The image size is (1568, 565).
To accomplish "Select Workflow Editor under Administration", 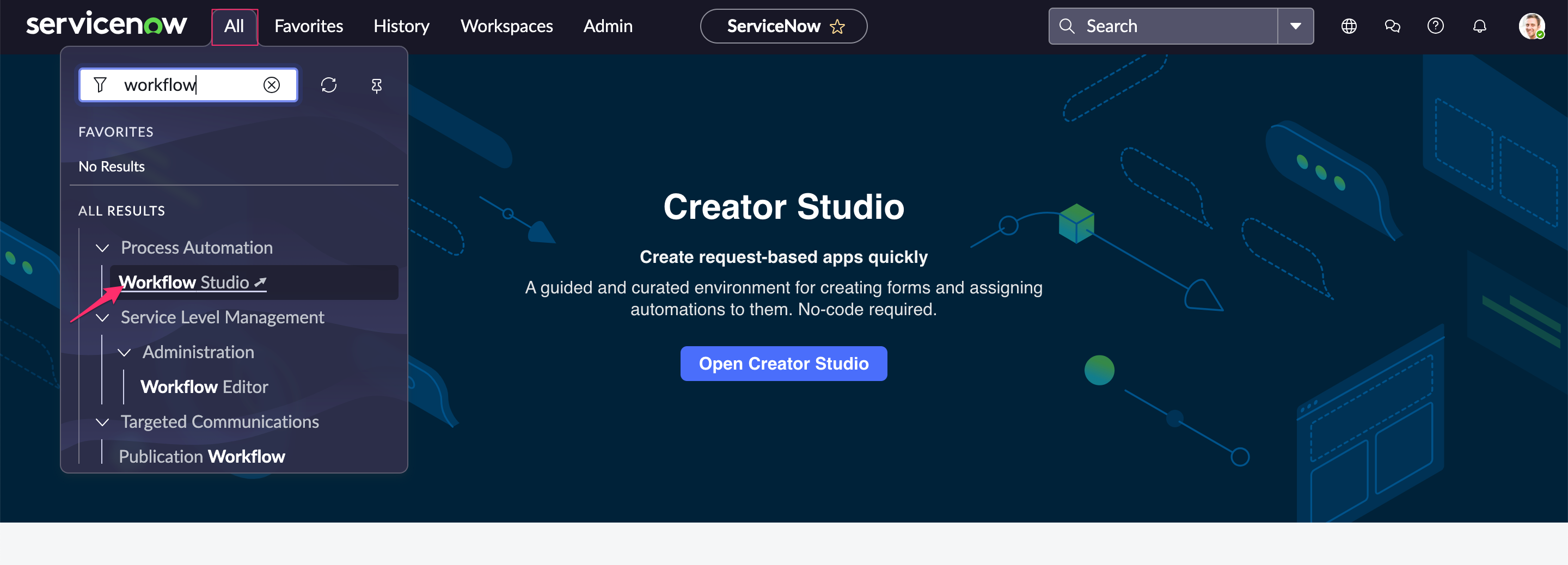I will pos(205,386).
